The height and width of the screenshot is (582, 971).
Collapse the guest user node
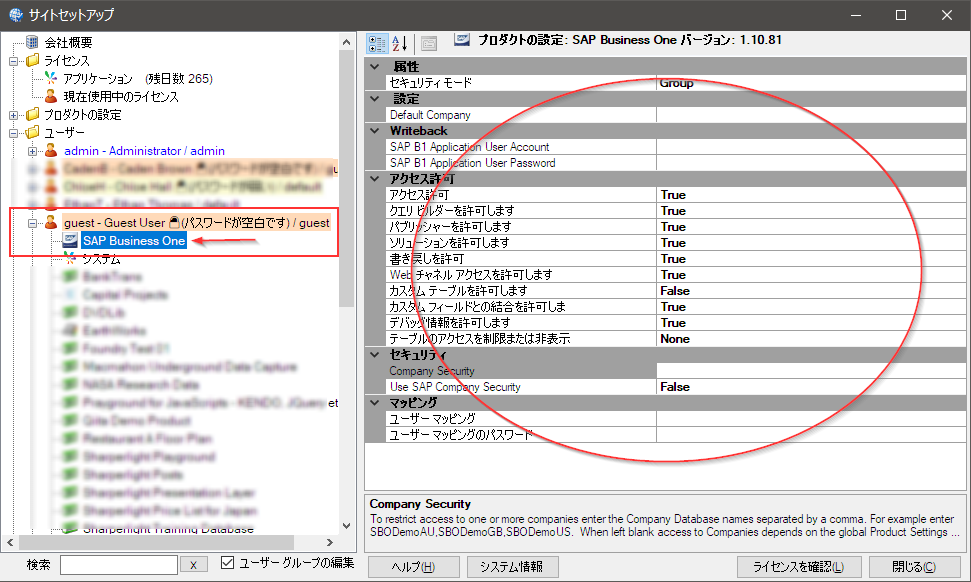tap(32, 223)
